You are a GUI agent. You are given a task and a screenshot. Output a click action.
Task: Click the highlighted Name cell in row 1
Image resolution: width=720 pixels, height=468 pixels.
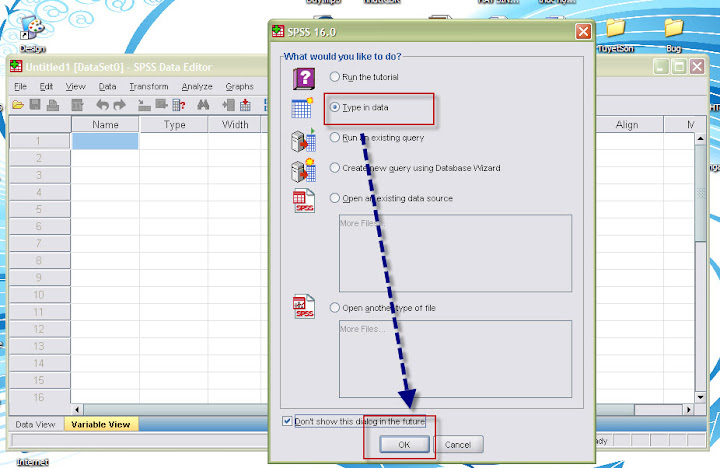pos(105,141)
